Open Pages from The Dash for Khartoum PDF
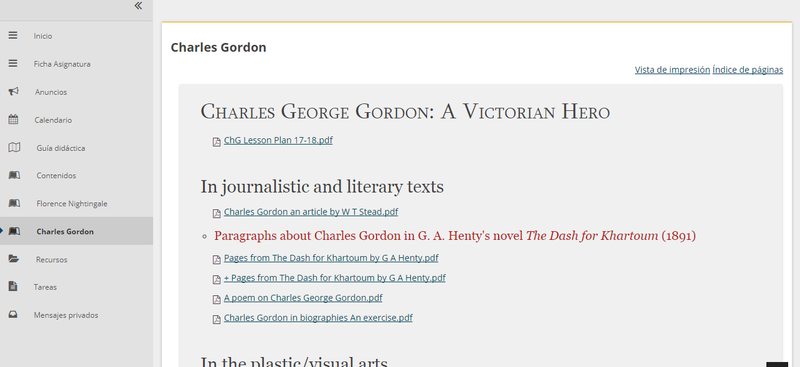 click(331, 258)
